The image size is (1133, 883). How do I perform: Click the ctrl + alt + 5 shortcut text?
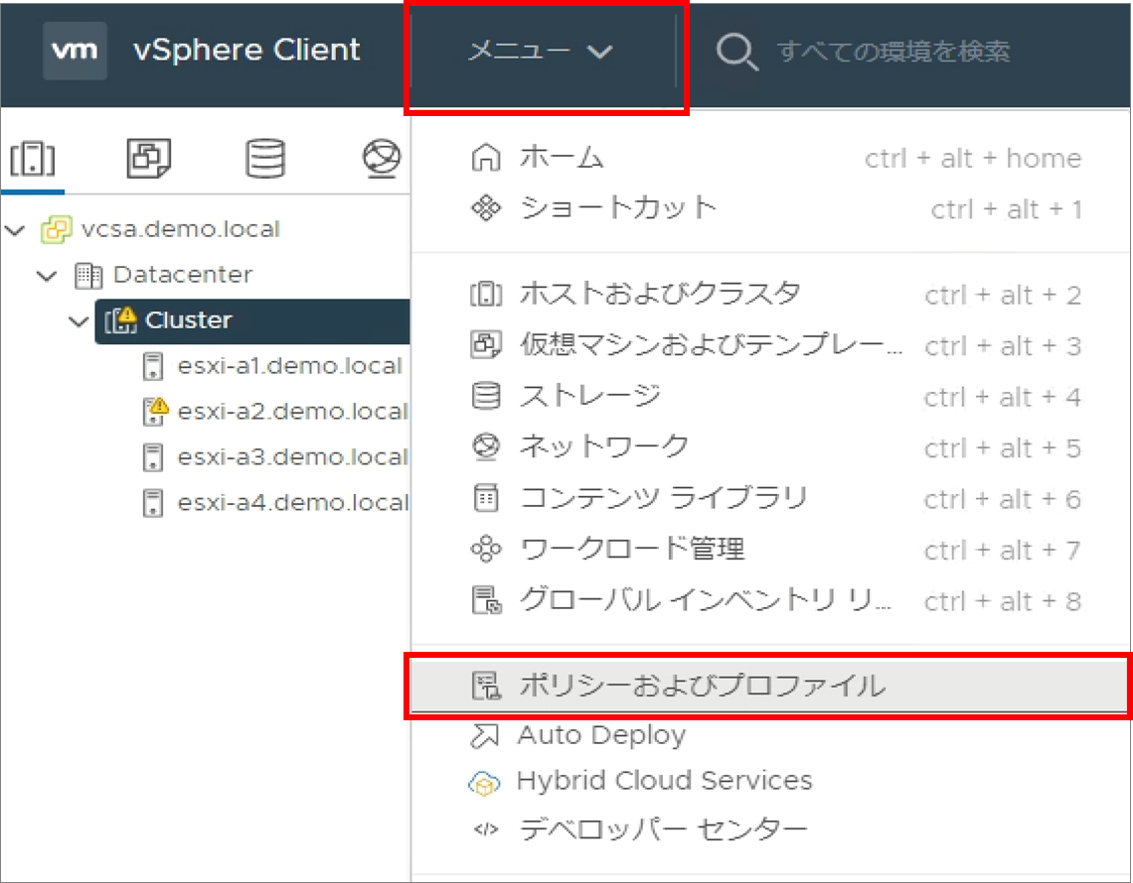click(1002, 448)
